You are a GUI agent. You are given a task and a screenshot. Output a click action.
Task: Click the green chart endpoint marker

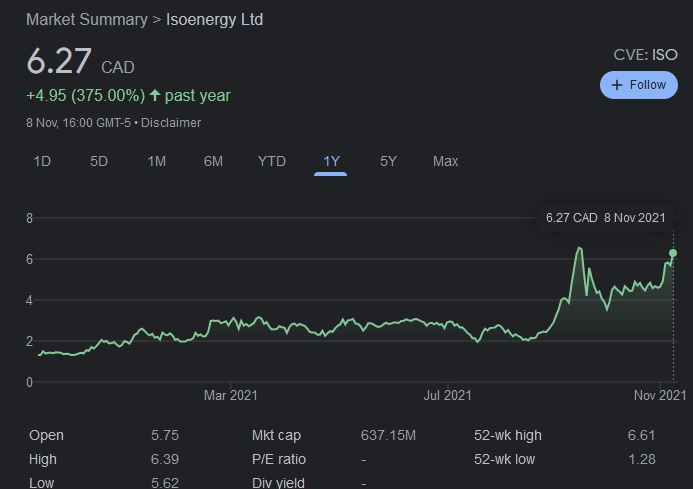[673, 253]
